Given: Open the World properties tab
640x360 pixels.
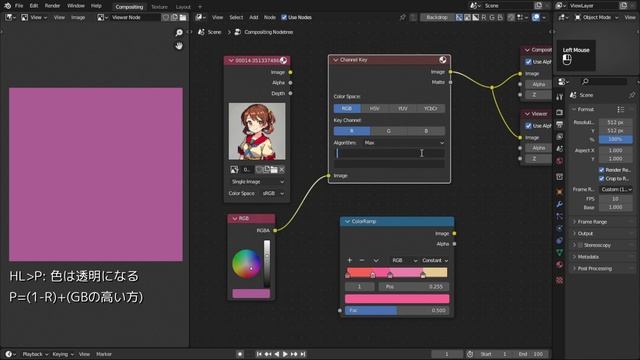Looking at the screenshot, I should 560,161.
